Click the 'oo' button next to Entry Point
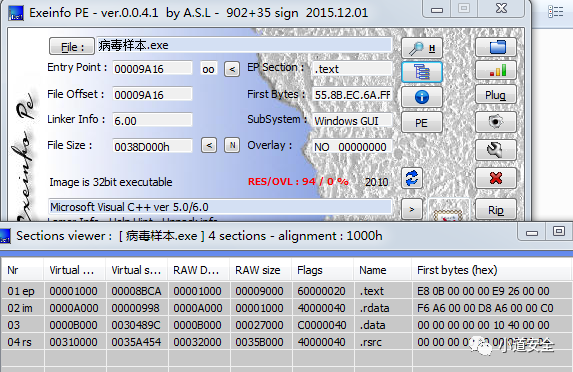This screenshot has height=372, width=573. point(209,69)
